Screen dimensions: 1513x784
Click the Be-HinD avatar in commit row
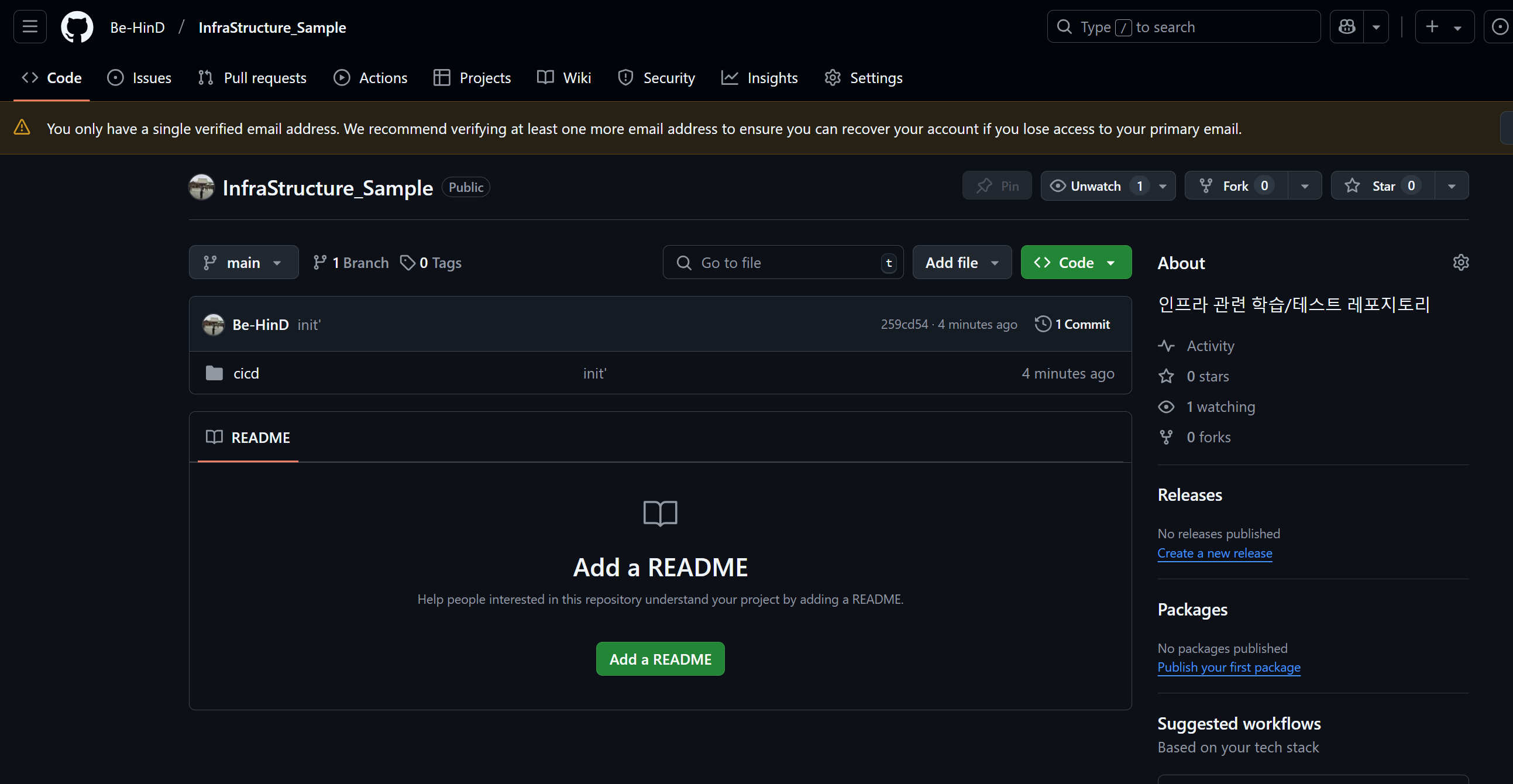tap(213, 325)
